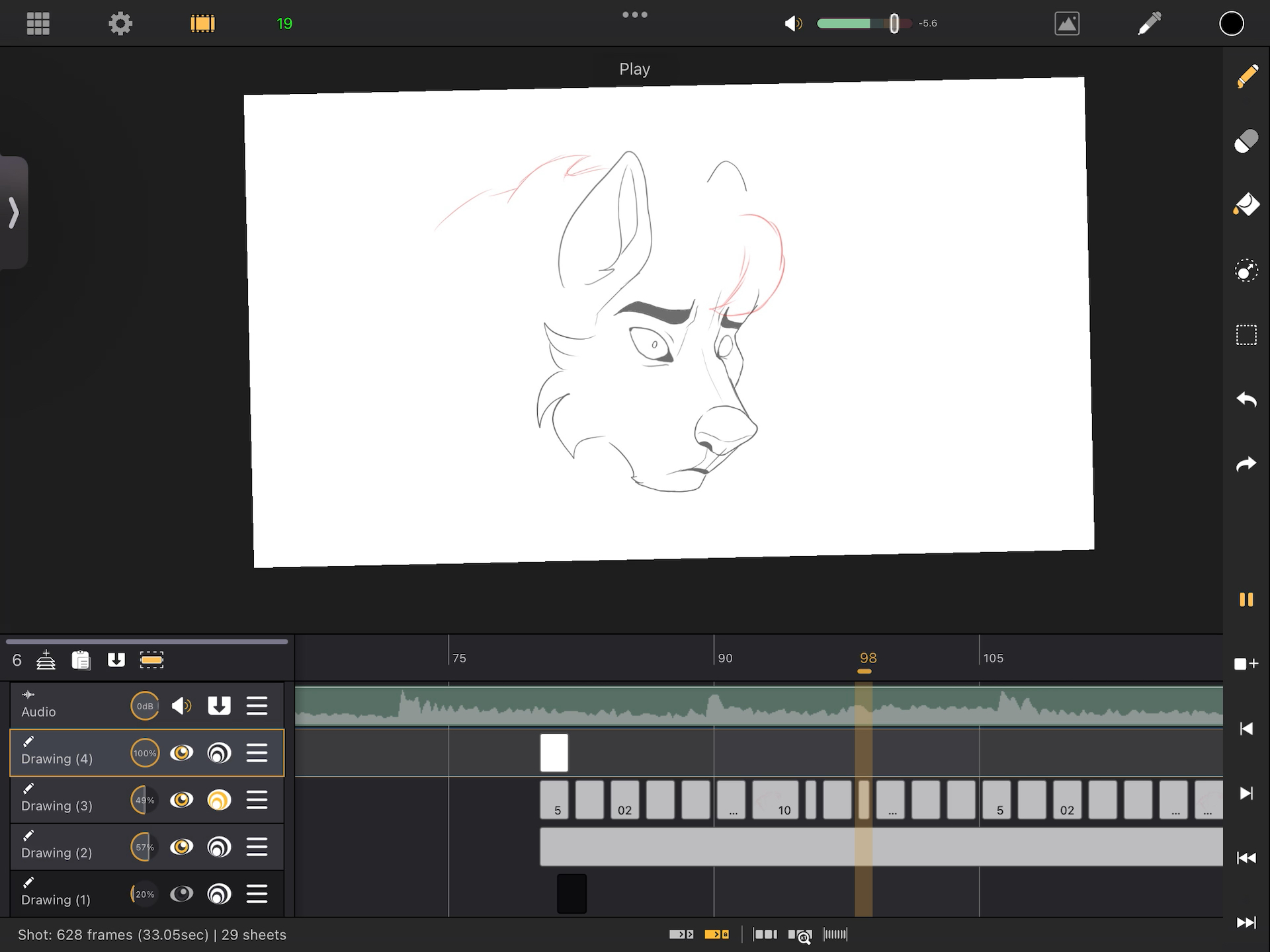Toggle onion skin on Drawing (2)
The image size is (1270, 952).
(x=219, y=847)
